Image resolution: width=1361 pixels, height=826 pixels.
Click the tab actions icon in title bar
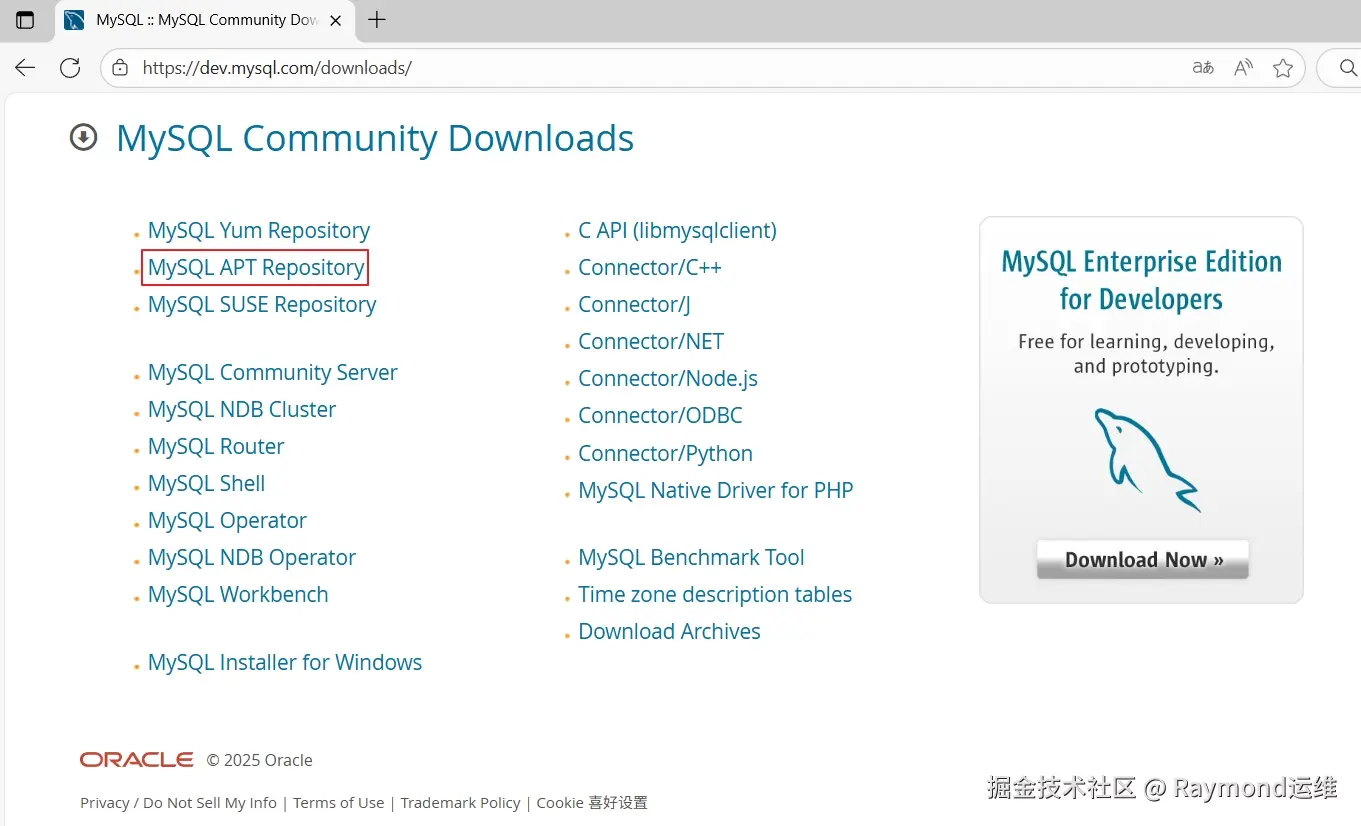[x=25, y=20]
